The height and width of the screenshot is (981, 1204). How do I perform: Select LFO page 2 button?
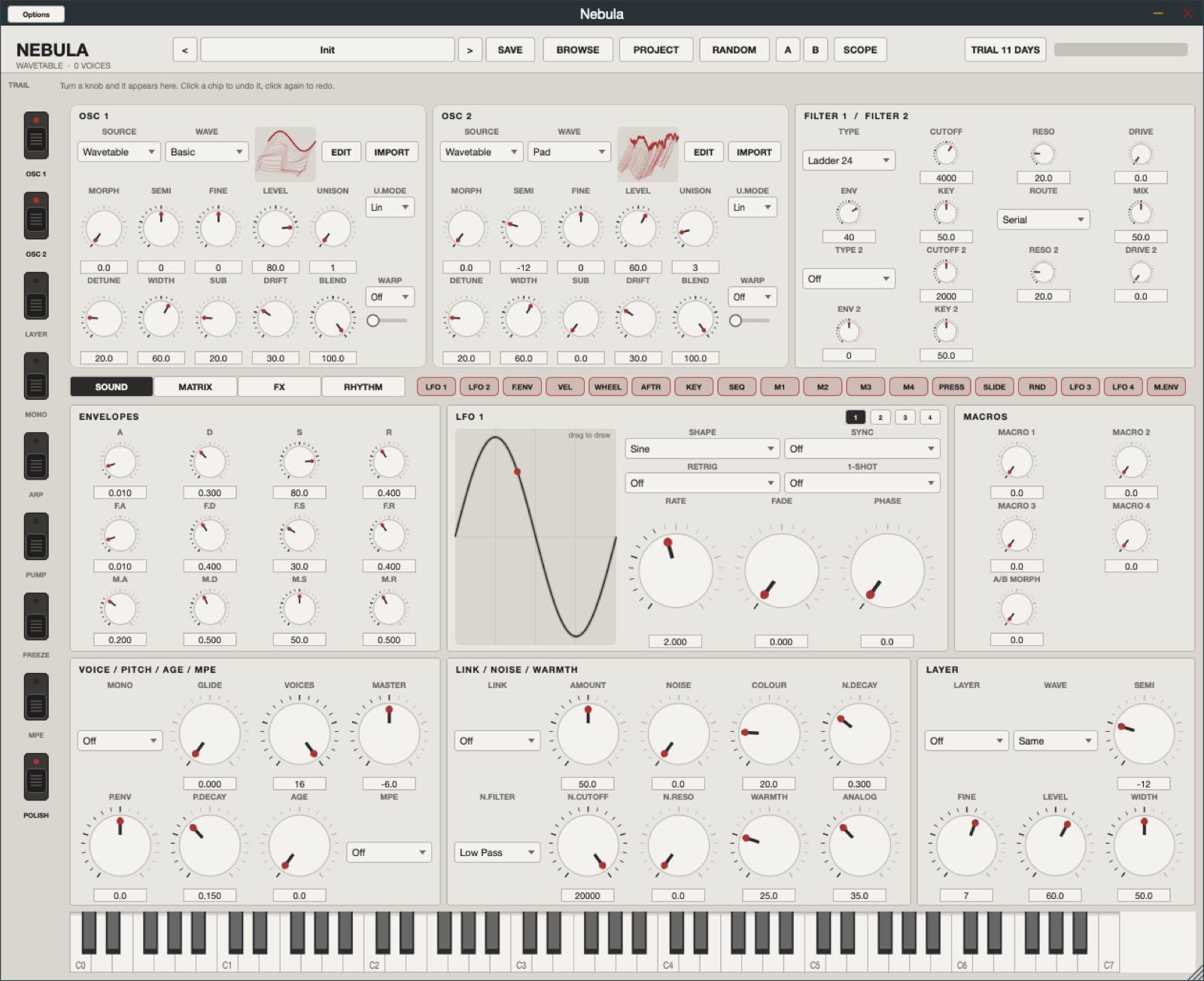tap(880, 417)
